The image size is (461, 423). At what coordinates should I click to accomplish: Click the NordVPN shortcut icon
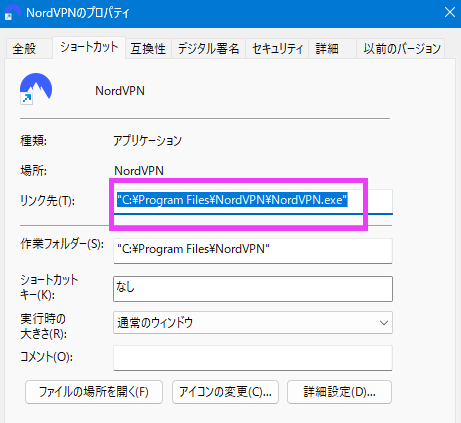[x=36, y=89]
